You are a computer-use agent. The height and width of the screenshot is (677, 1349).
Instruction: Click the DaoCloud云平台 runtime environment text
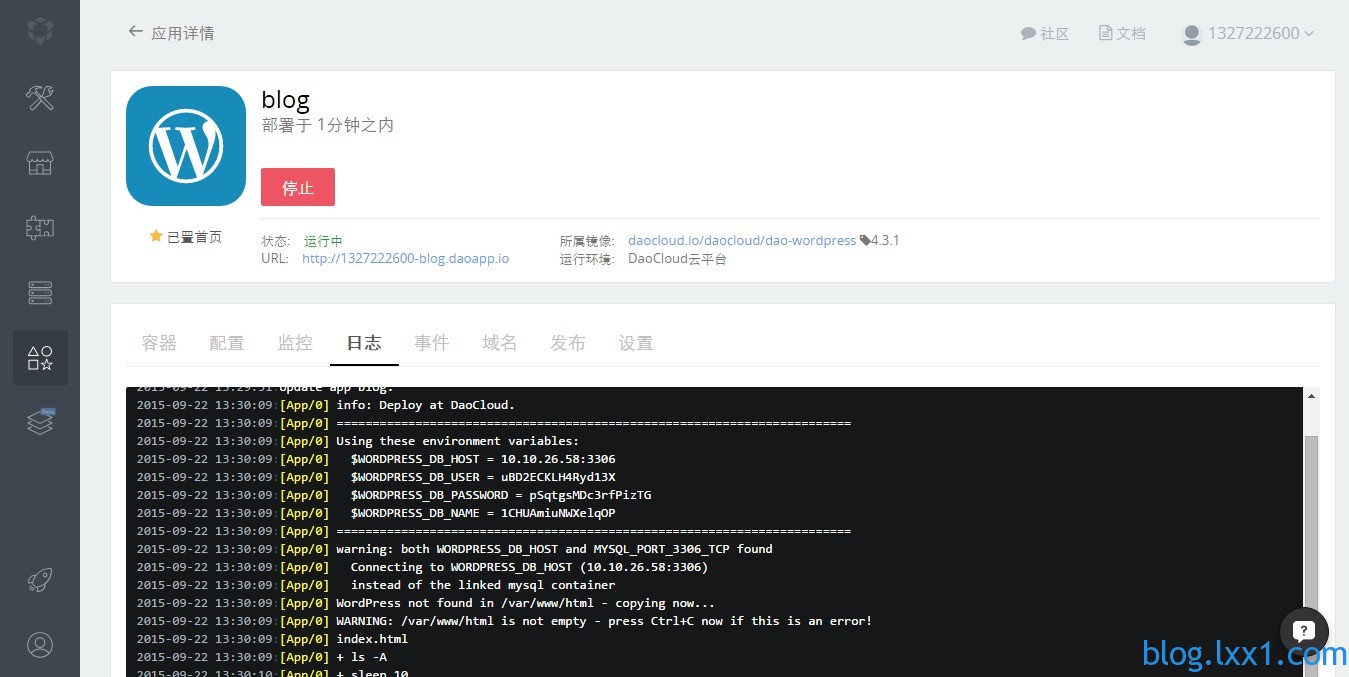677,258
